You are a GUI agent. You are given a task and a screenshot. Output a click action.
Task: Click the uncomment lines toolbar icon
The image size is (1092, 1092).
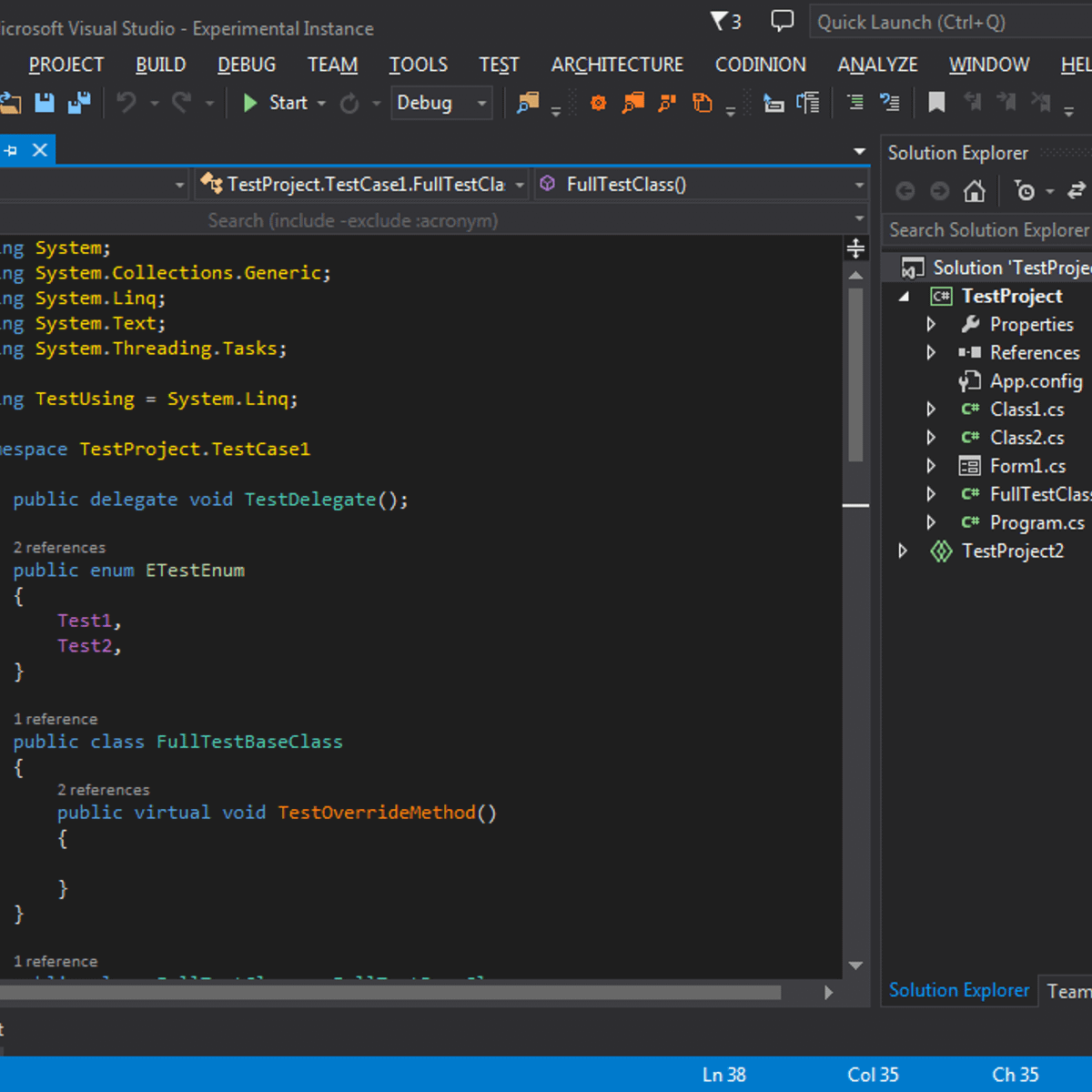(890, 102)
